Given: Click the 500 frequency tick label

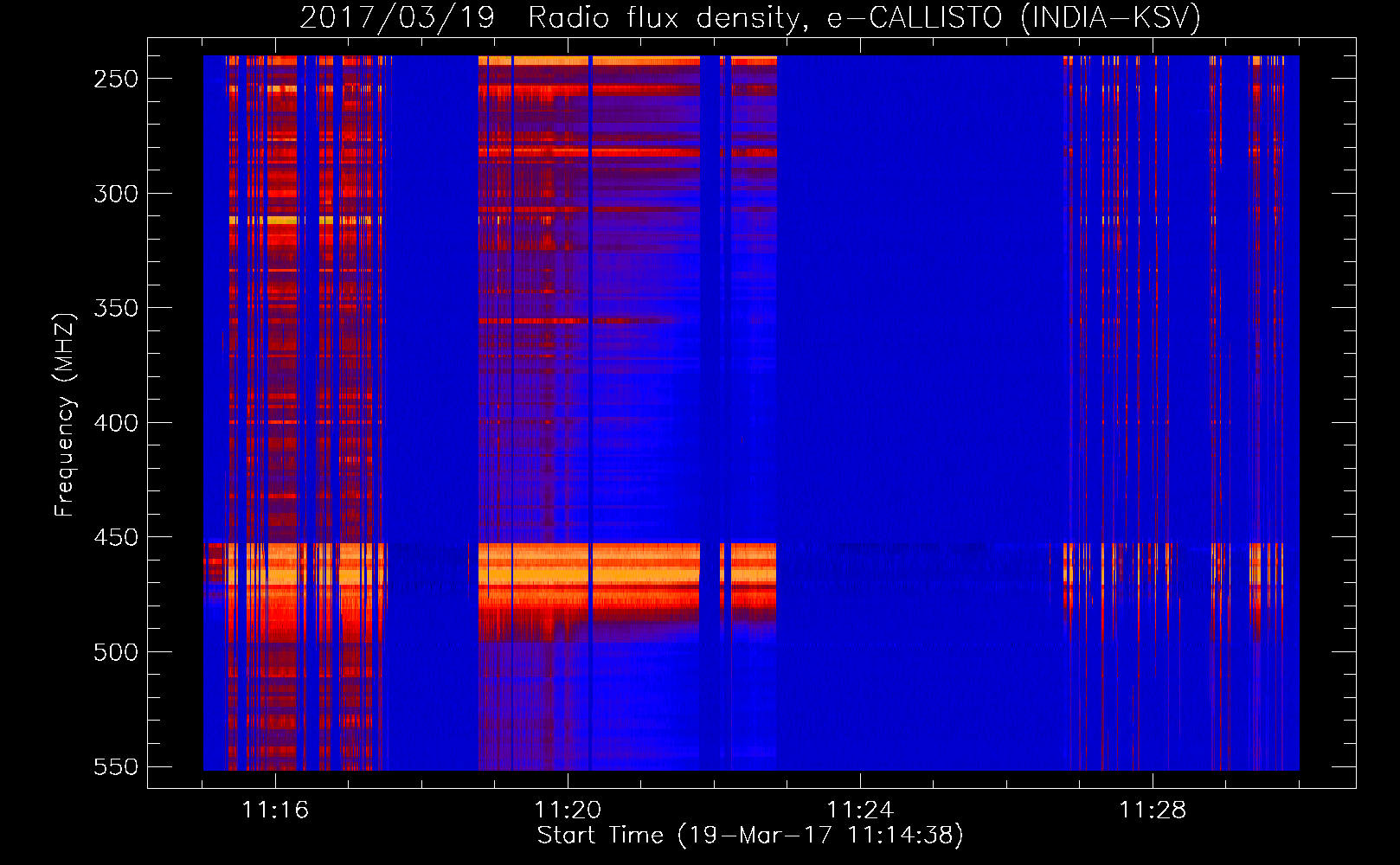Looking at the screenshot, I should pyautogui.click(x=116, y=652).
